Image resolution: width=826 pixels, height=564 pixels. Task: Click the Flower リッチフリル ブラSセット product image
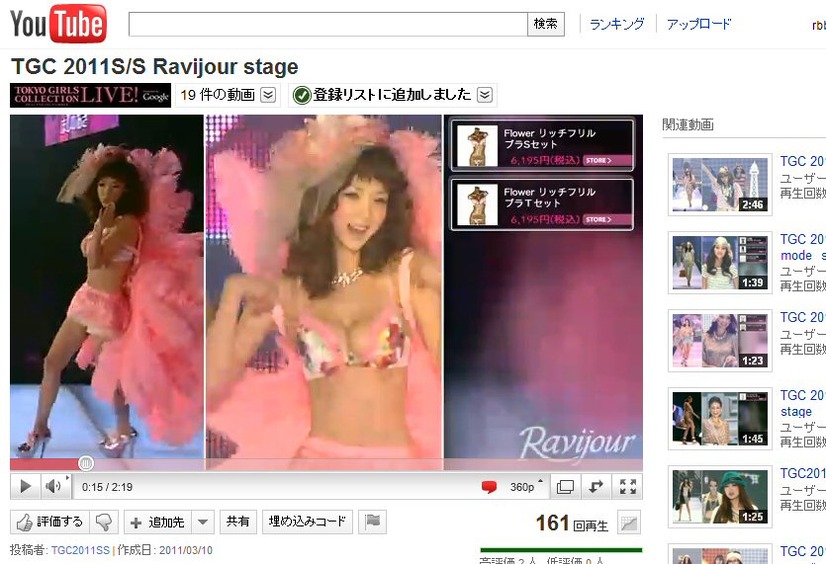point(477,145)
